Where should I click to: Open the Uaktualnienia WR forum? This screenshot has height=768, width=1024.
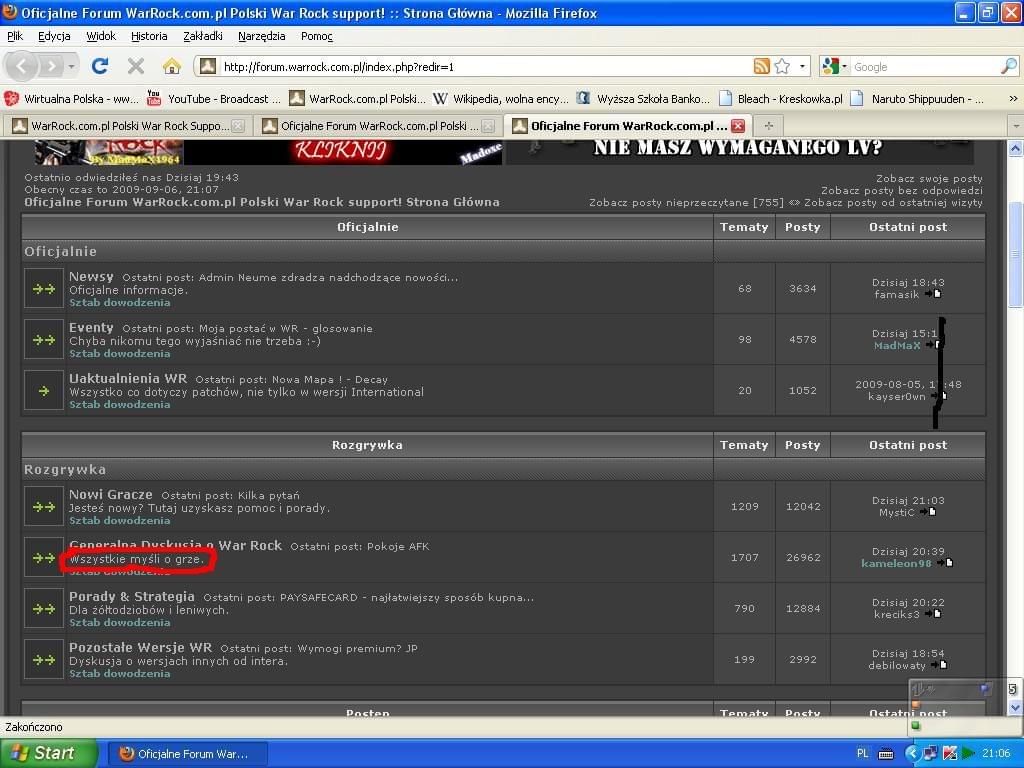pyautogui.click(x=128, y=379)
